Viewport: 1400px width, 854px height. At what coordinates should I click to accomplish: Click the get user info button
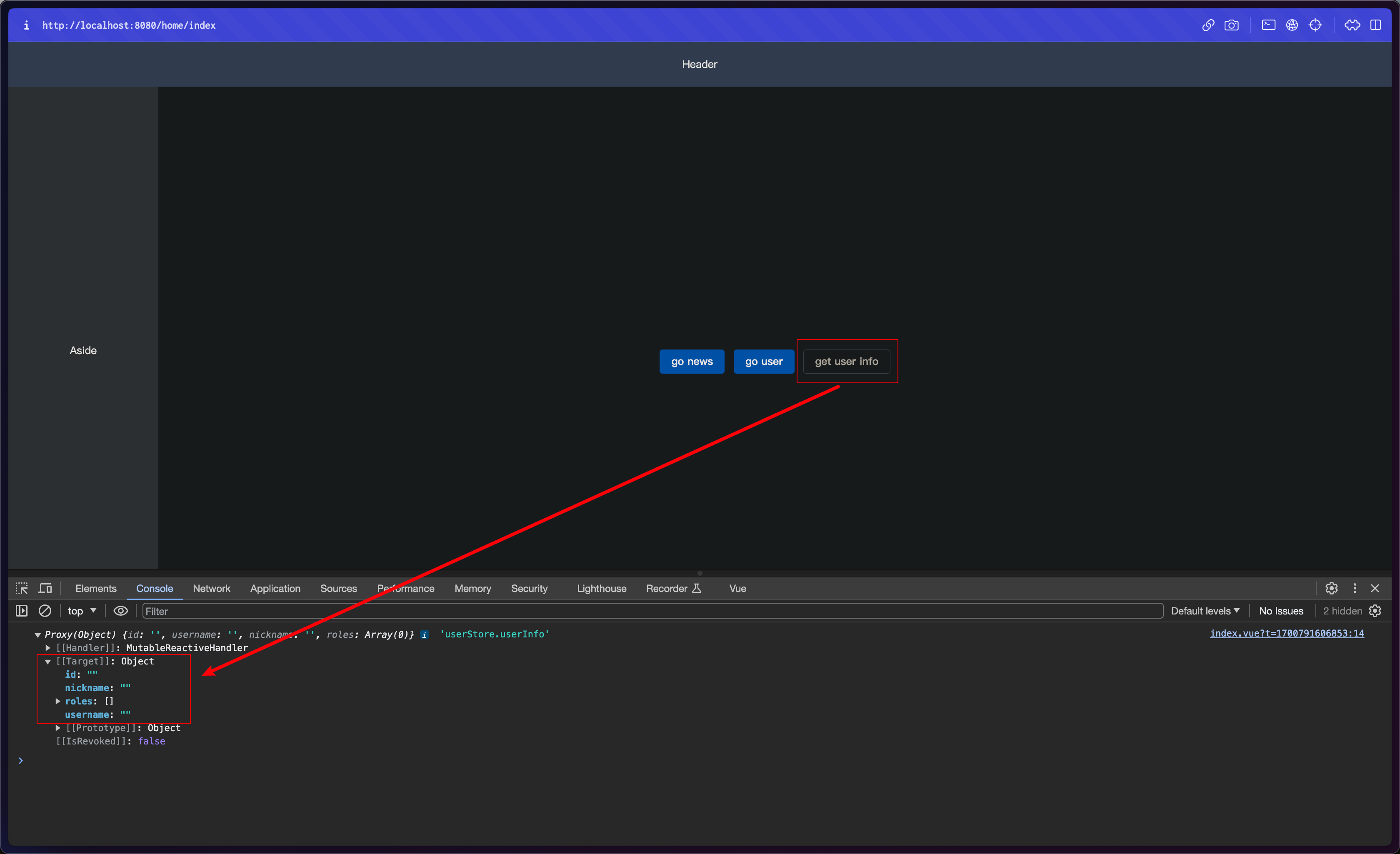pos(846,361)
